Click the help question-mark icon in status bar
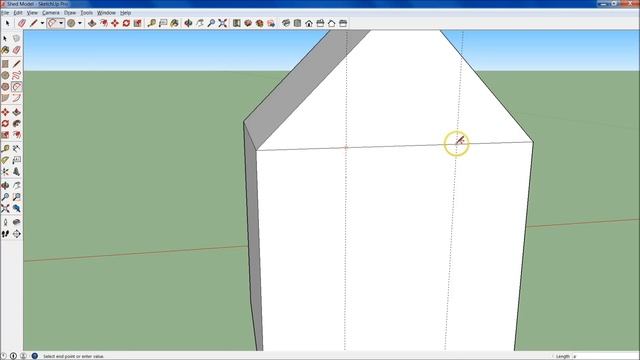Viewport: 640px width, 360px height. point(35,356)
